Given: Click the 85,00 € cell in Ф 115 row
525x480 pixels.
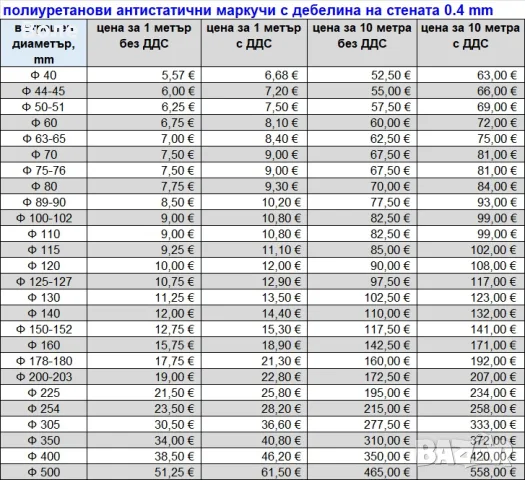Looking at the screenshot, I should [x=362, y=250].
